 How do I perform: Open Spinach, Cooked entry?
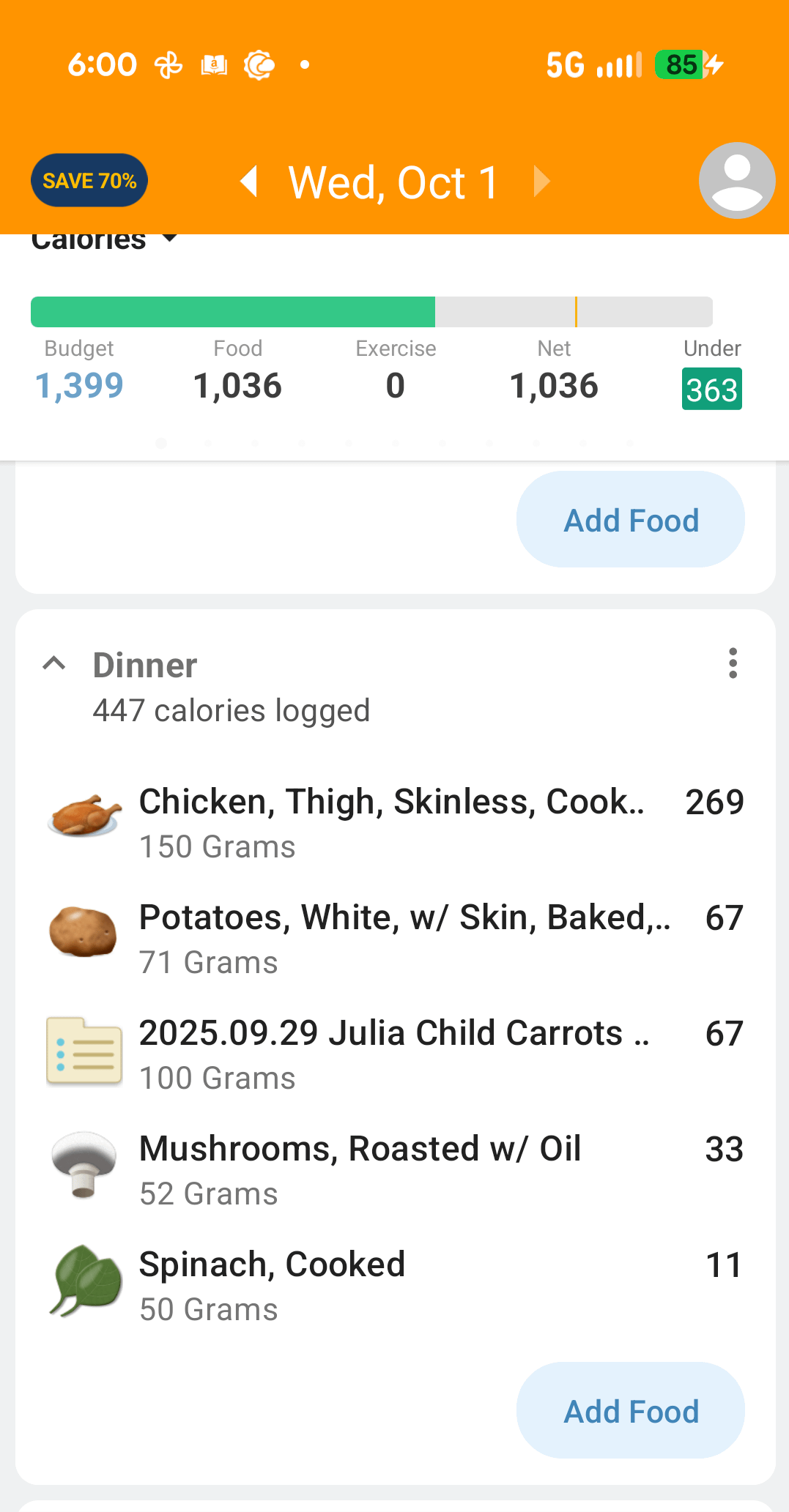[x=272, y=1265]
